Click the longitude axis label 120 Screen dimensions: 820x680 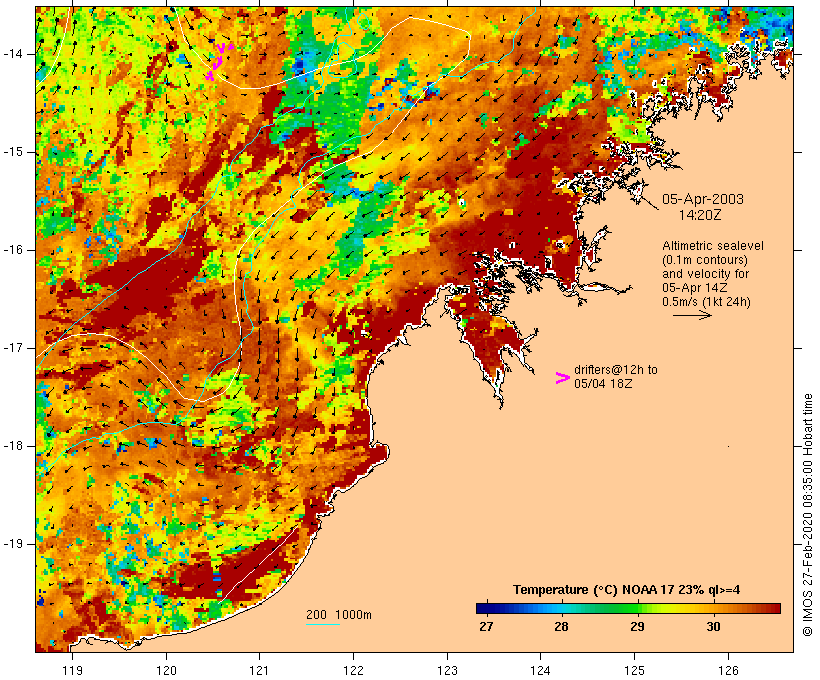click(x=166, y=671)
